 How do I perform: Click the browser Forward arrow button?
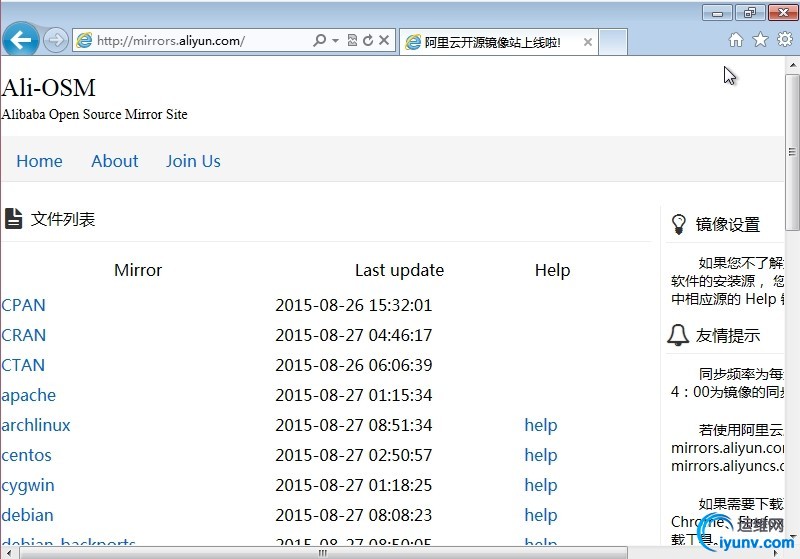click(56, 40)
